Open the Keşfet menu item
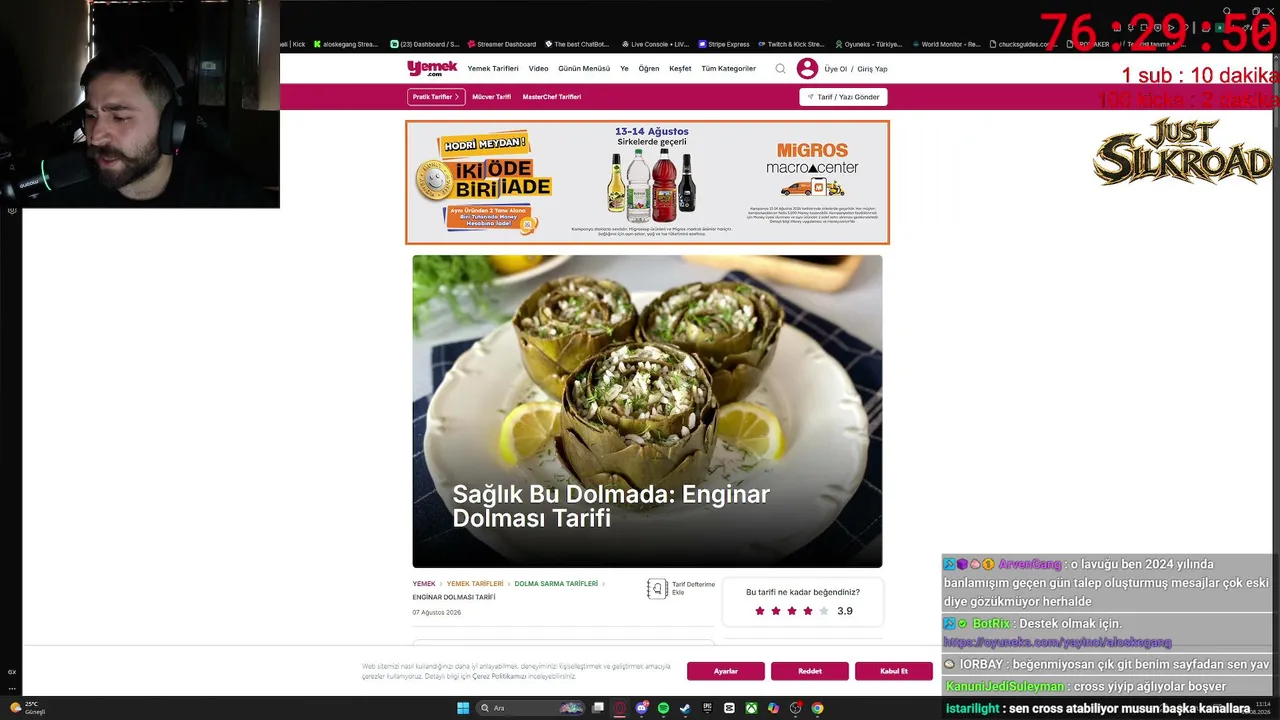This screenshot has width=1280, height=720. [x=680, y=69]
